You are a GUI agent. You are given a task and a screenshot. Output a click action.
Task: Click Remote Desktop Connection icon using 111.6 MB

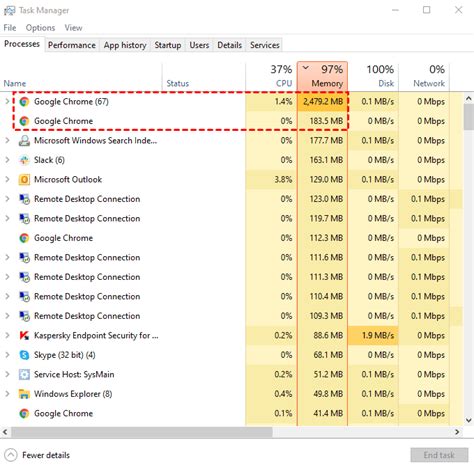(x=24, y=258)
